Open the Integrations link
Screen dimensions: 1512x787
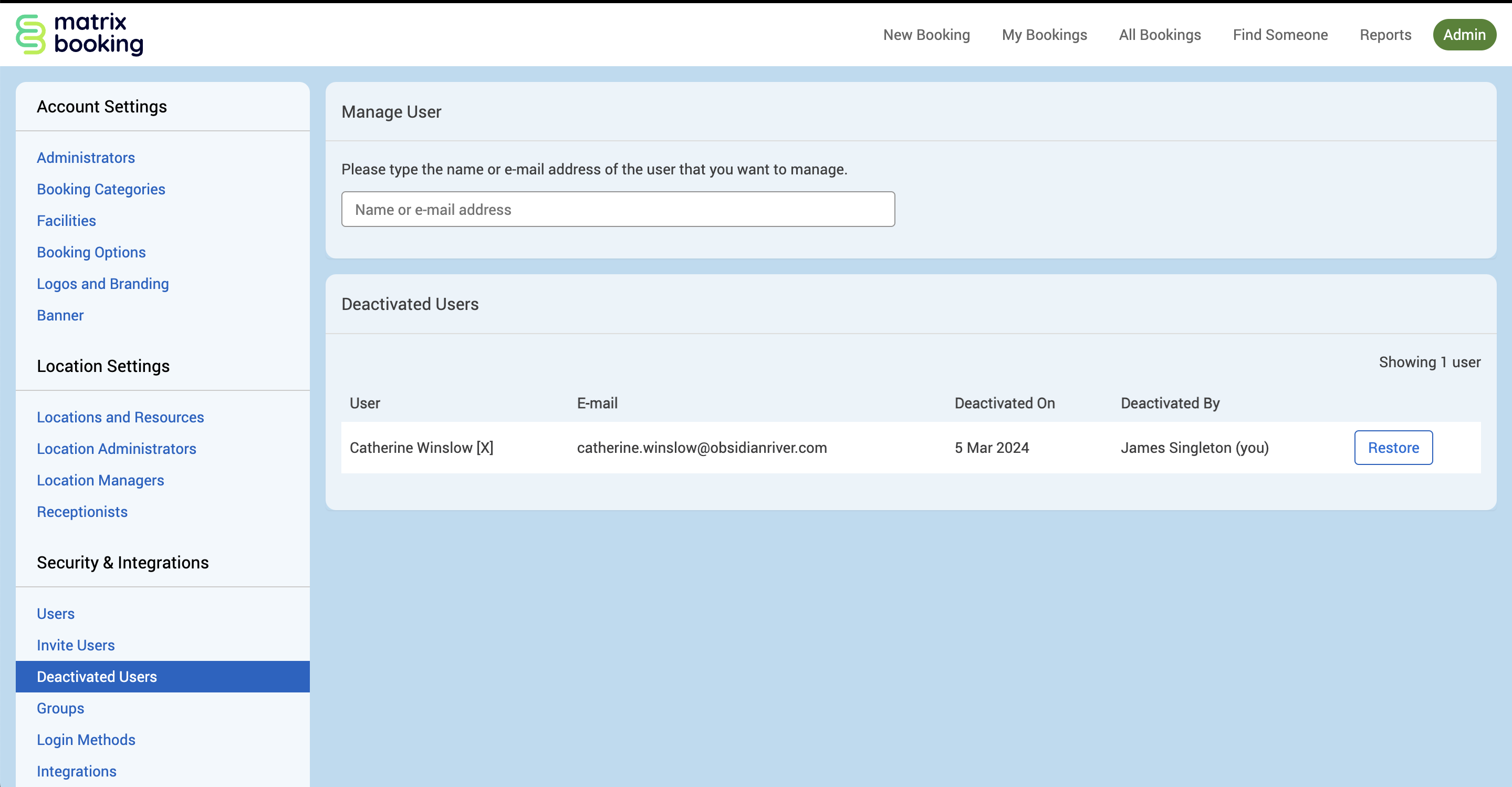point(76,771)
